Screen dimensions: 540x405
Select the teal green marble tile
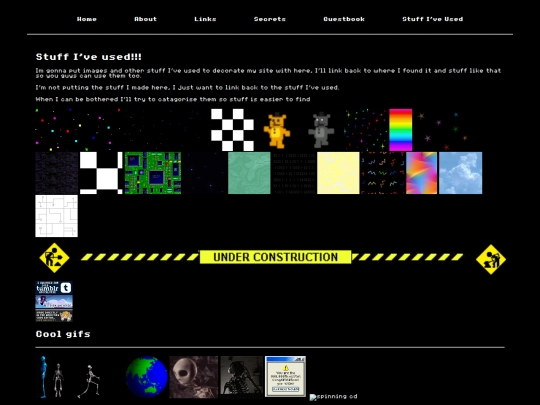point(249,173)
